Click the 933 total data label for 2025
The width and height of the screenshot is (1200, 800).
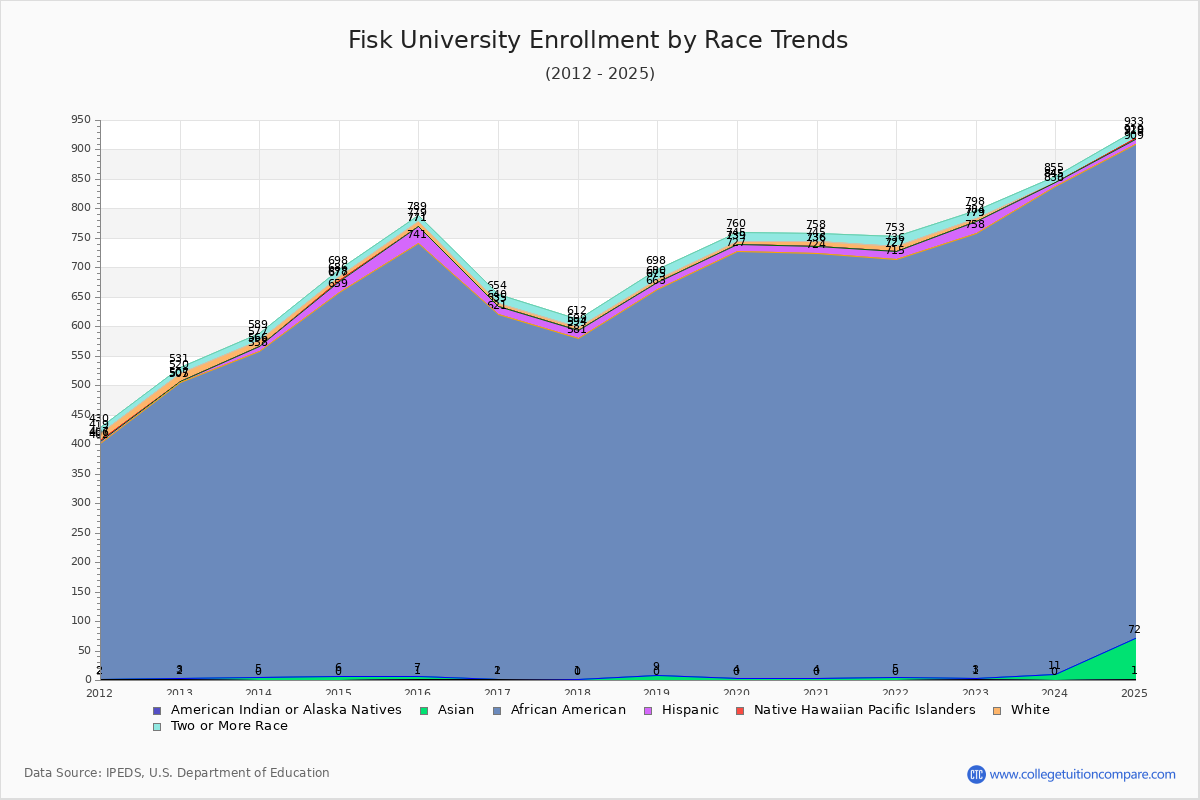1134,122
